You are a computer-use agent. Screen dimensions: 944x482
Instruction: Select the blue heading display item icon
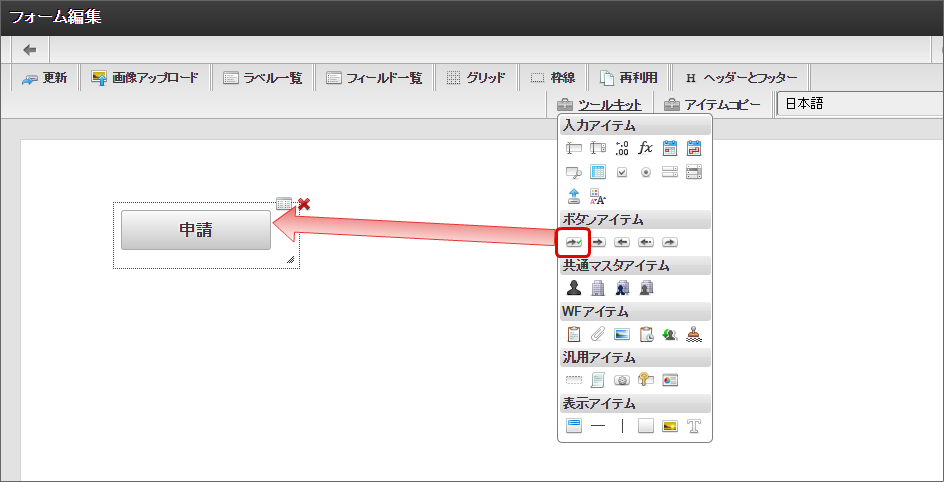[574, 426]
